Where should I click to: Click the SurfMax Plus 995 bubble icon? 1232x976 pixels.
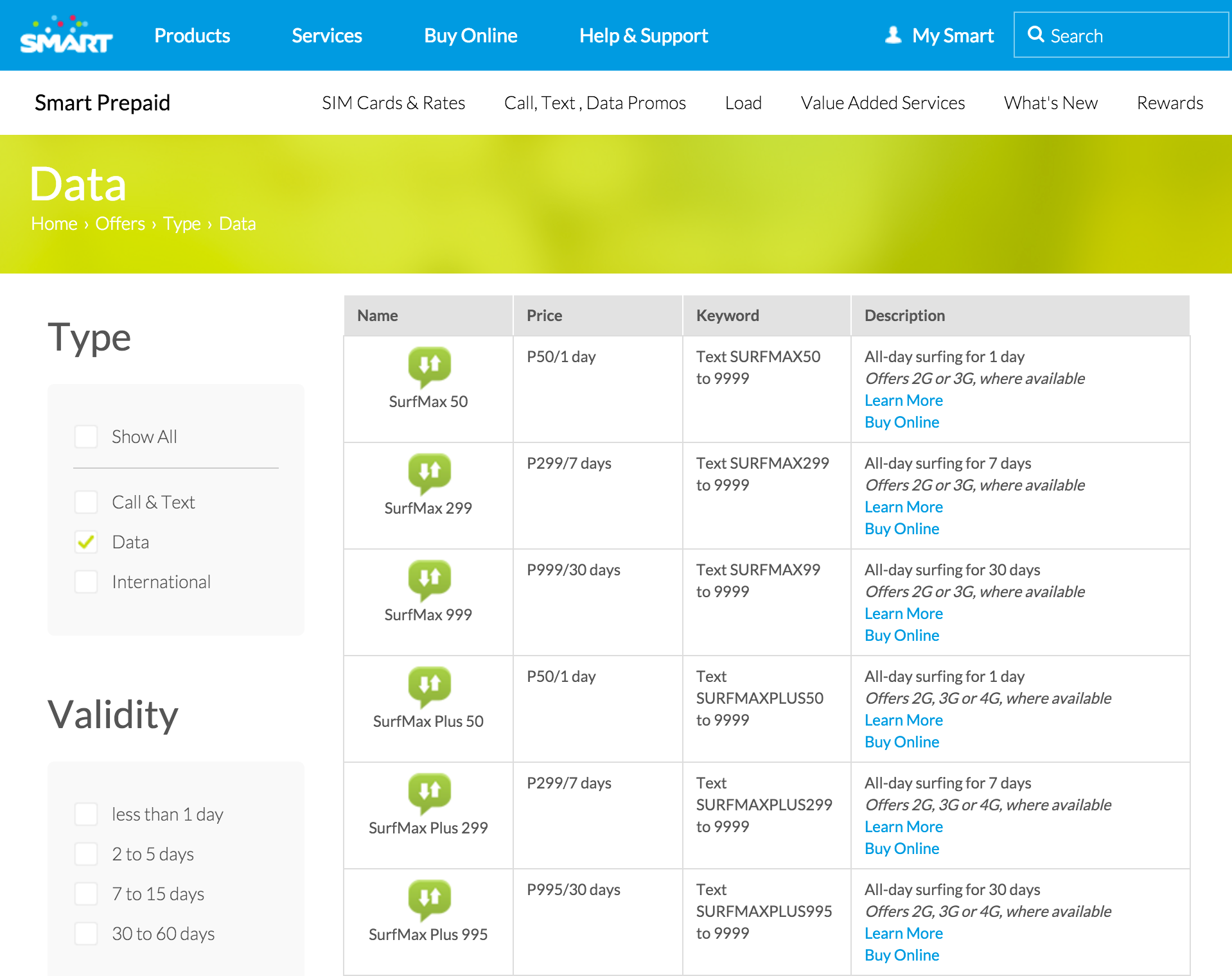click(x=429, y=900)
